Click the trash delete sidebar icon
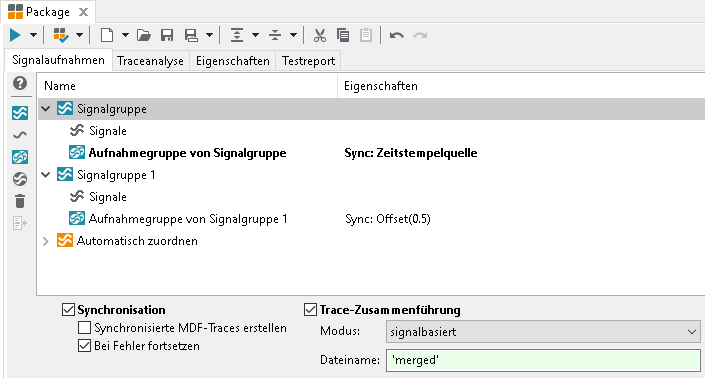 pos(20,201)
